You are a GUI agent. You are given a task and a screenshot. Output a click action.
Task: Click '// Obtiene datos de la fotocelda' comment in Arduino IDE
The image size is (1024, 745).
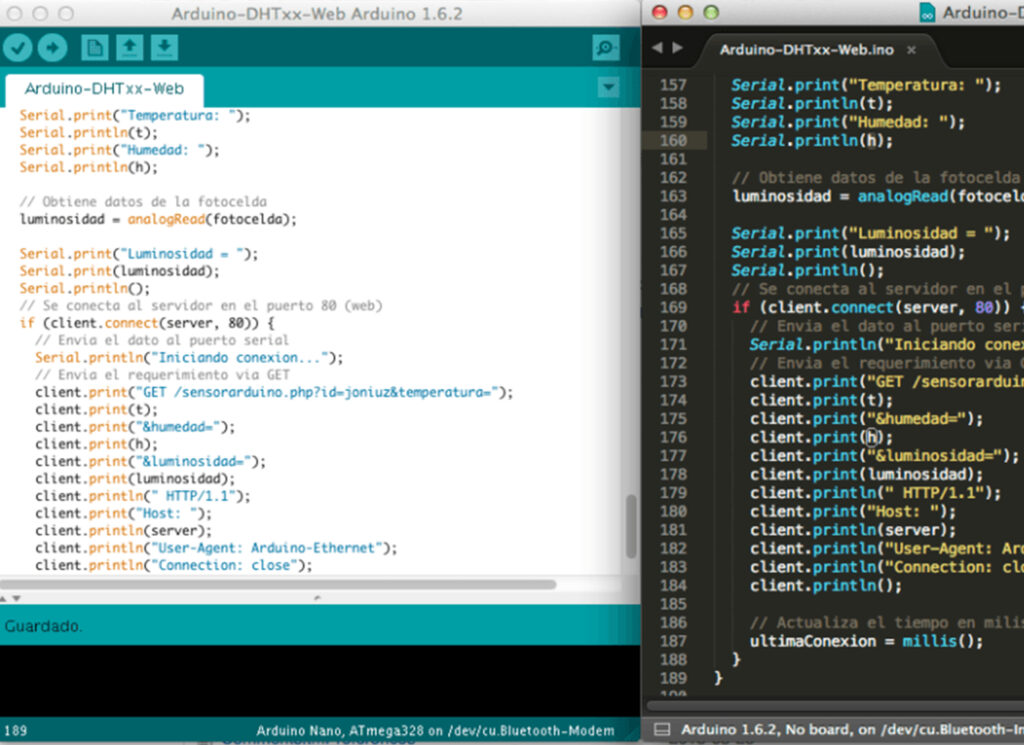[143, 202]
